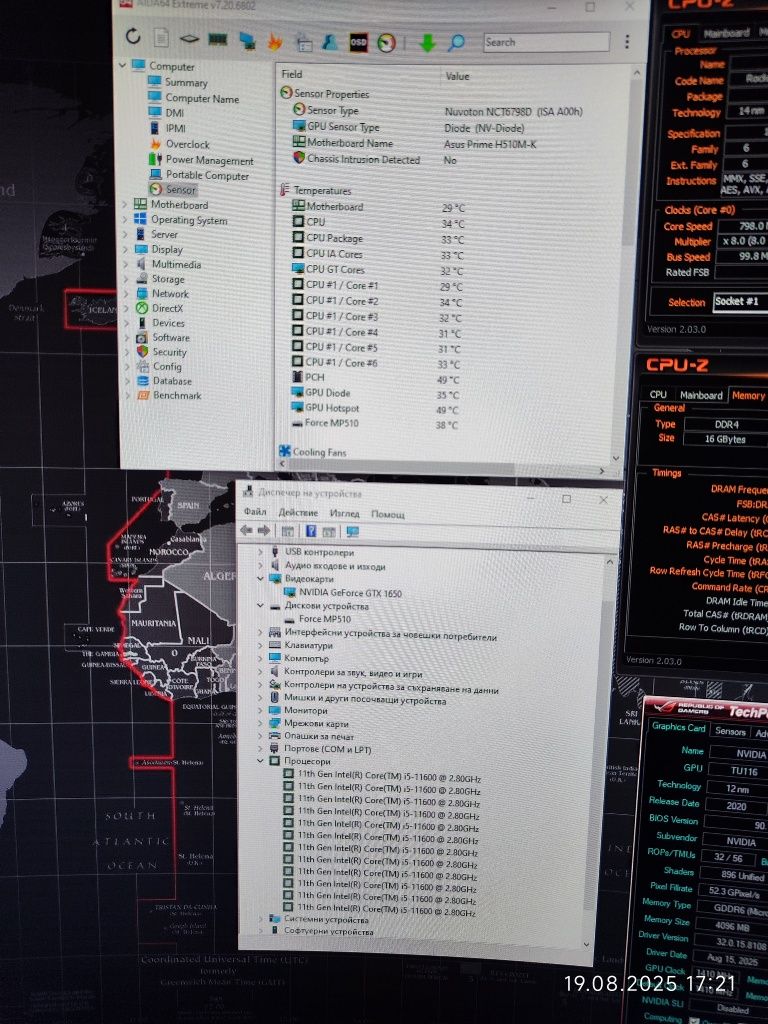Click the scan hardware monitor icon
The image size is (768, 1024).
tap(353, 532)
